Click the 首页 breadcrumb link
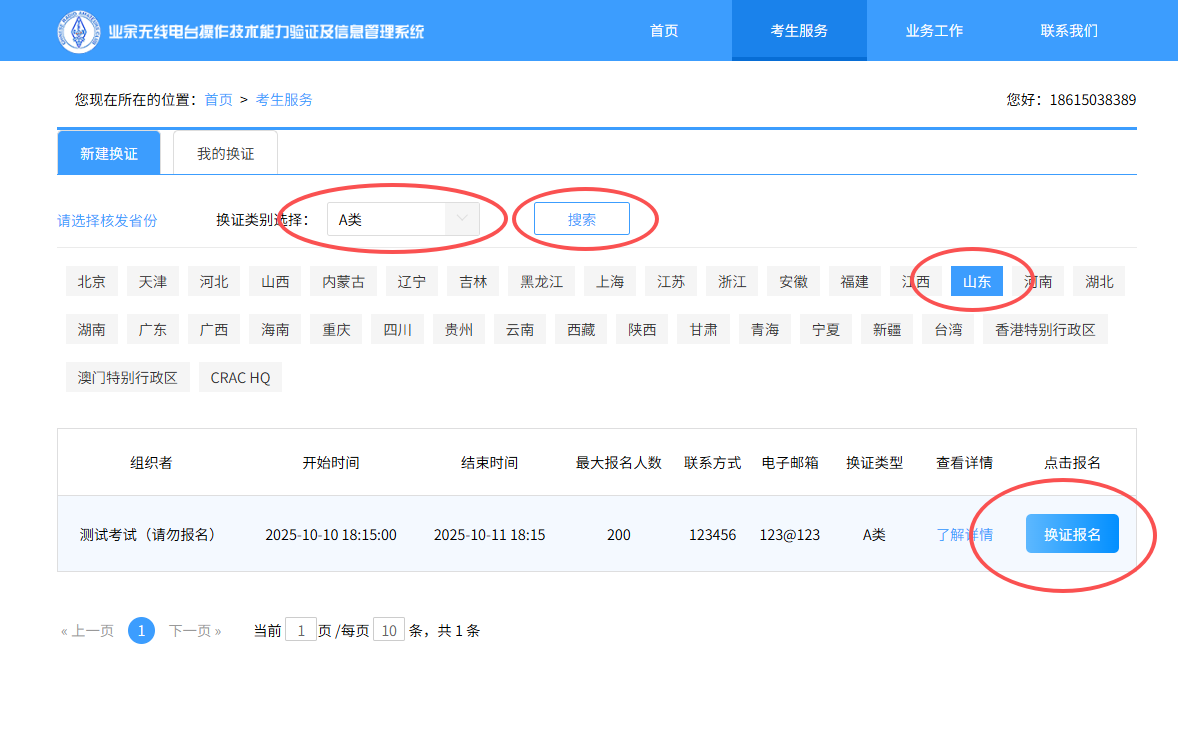Screen dimensions: 1178x752 coord(218,99)
